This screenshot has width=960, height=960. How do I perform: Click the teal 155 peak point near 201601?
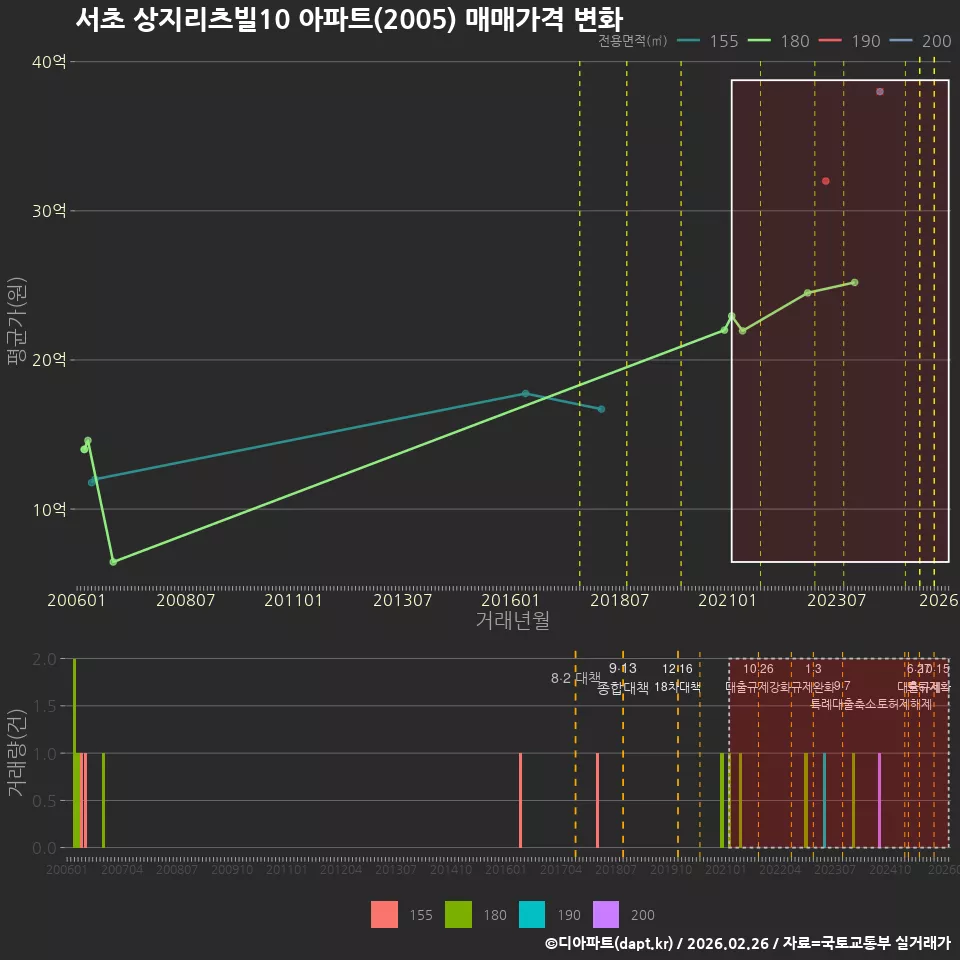coord(525,394)
